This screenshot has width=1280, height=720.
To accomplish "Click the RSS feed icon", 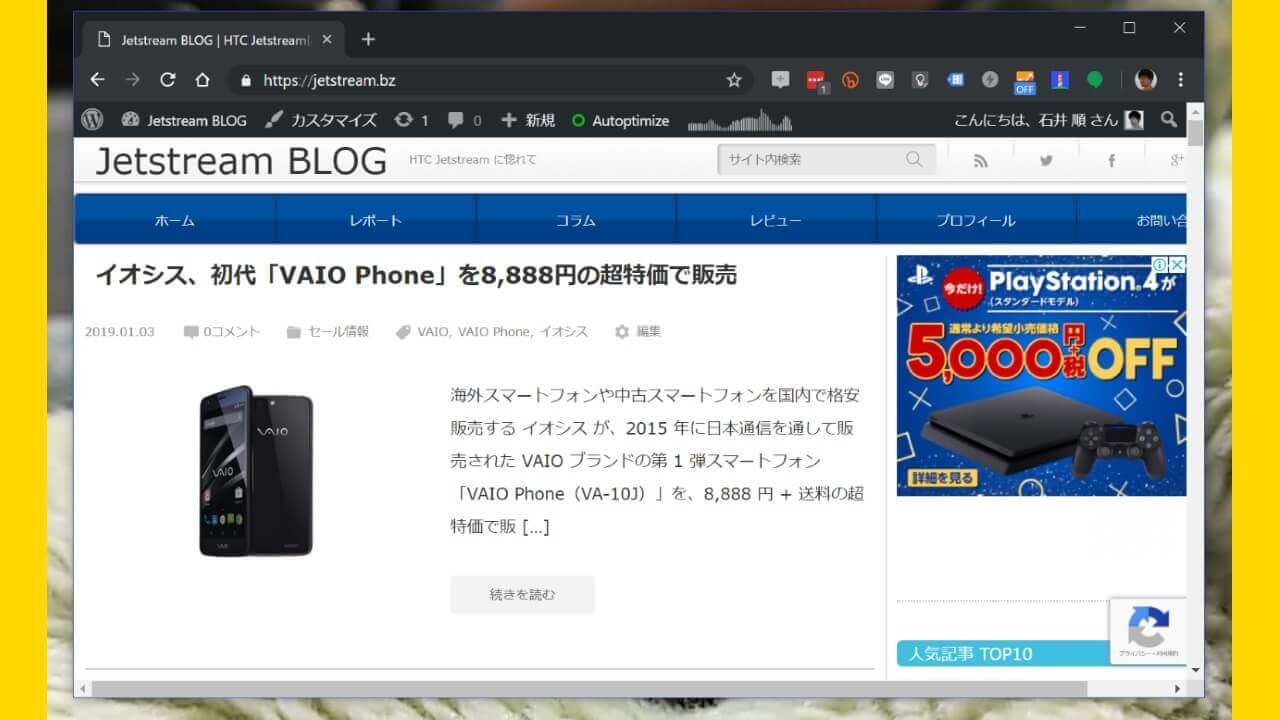I will [980, 160].
